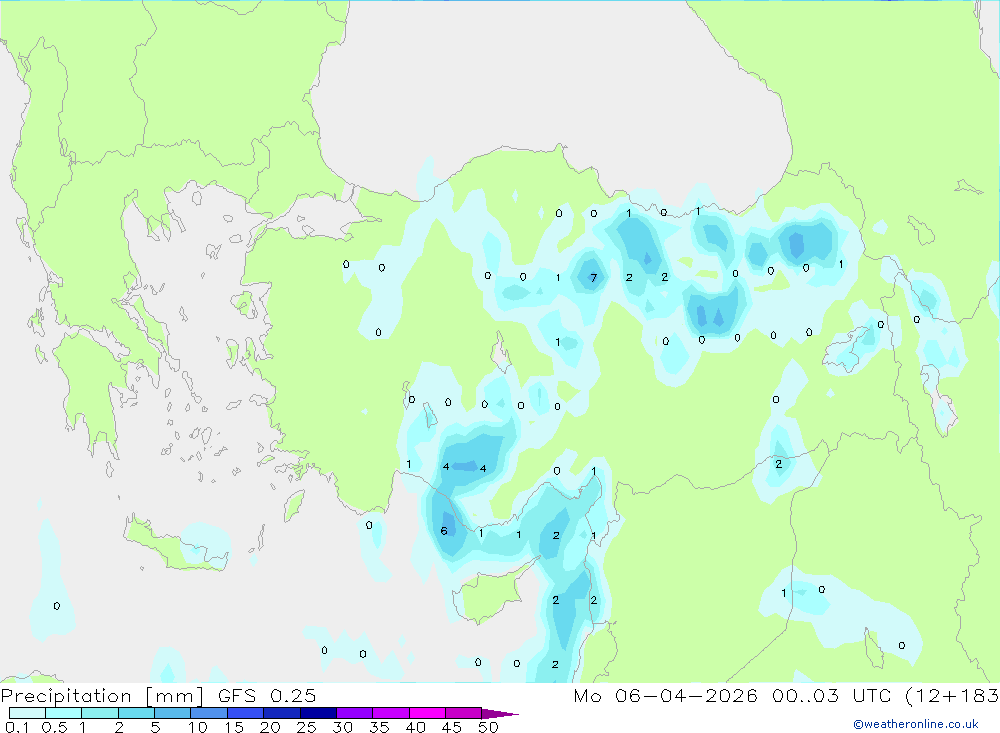Click the "GFS 0.25" model label
The image size is (1000, 733).
pos(267,695)
